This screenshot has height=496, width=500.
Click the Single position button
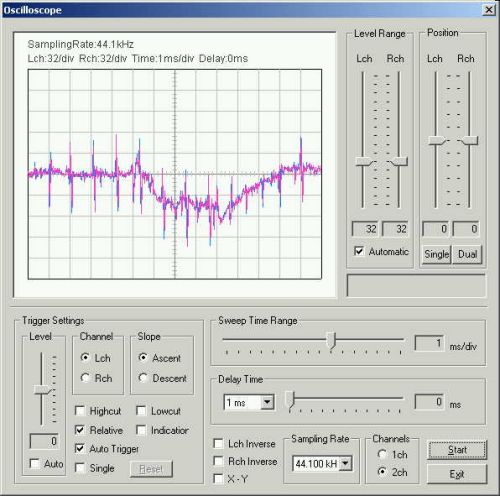pyautogui.click(x=436, y=254)
